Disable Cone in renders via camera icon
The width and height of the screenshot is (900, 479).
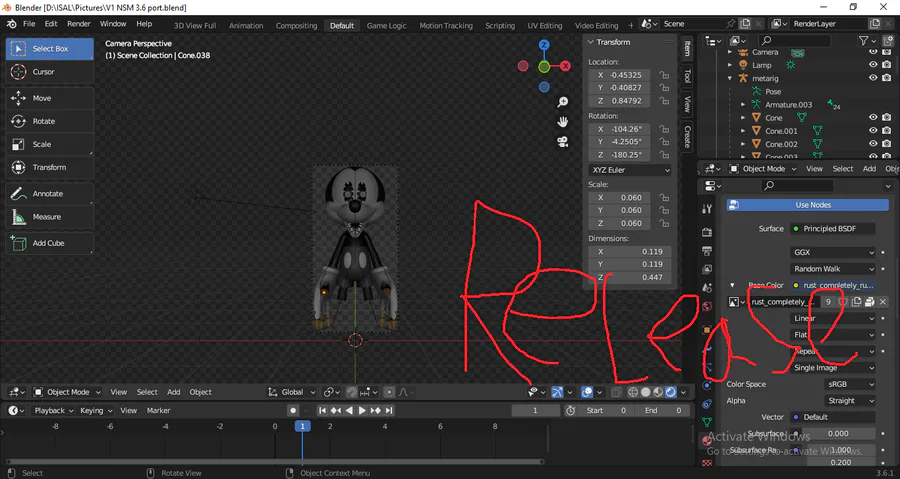coord(887,118)
